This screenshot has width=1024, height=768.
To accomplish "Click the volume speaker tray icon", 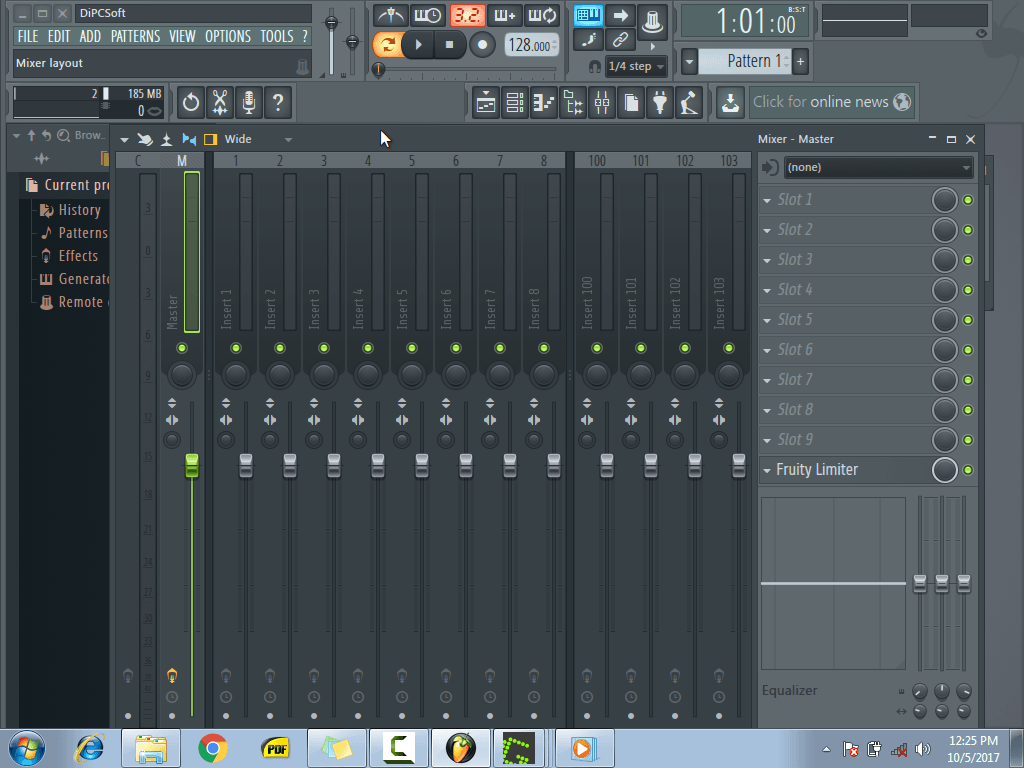I will coord(922,749).
